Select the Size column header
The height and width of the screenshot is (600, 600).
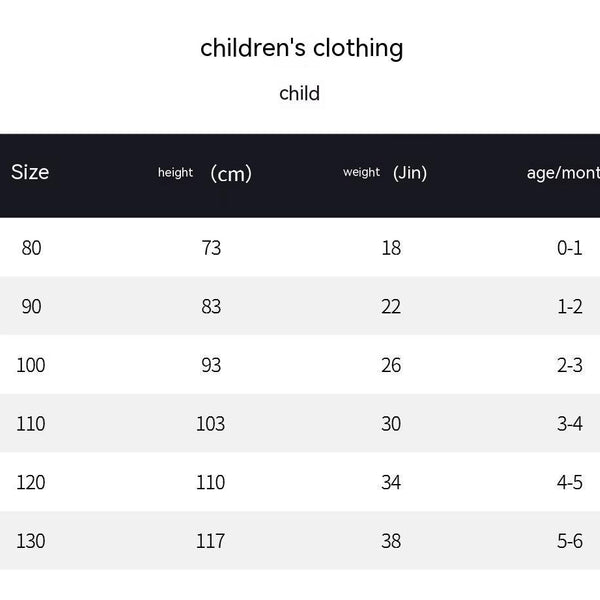pyautogui.click(x=30, y=172)
